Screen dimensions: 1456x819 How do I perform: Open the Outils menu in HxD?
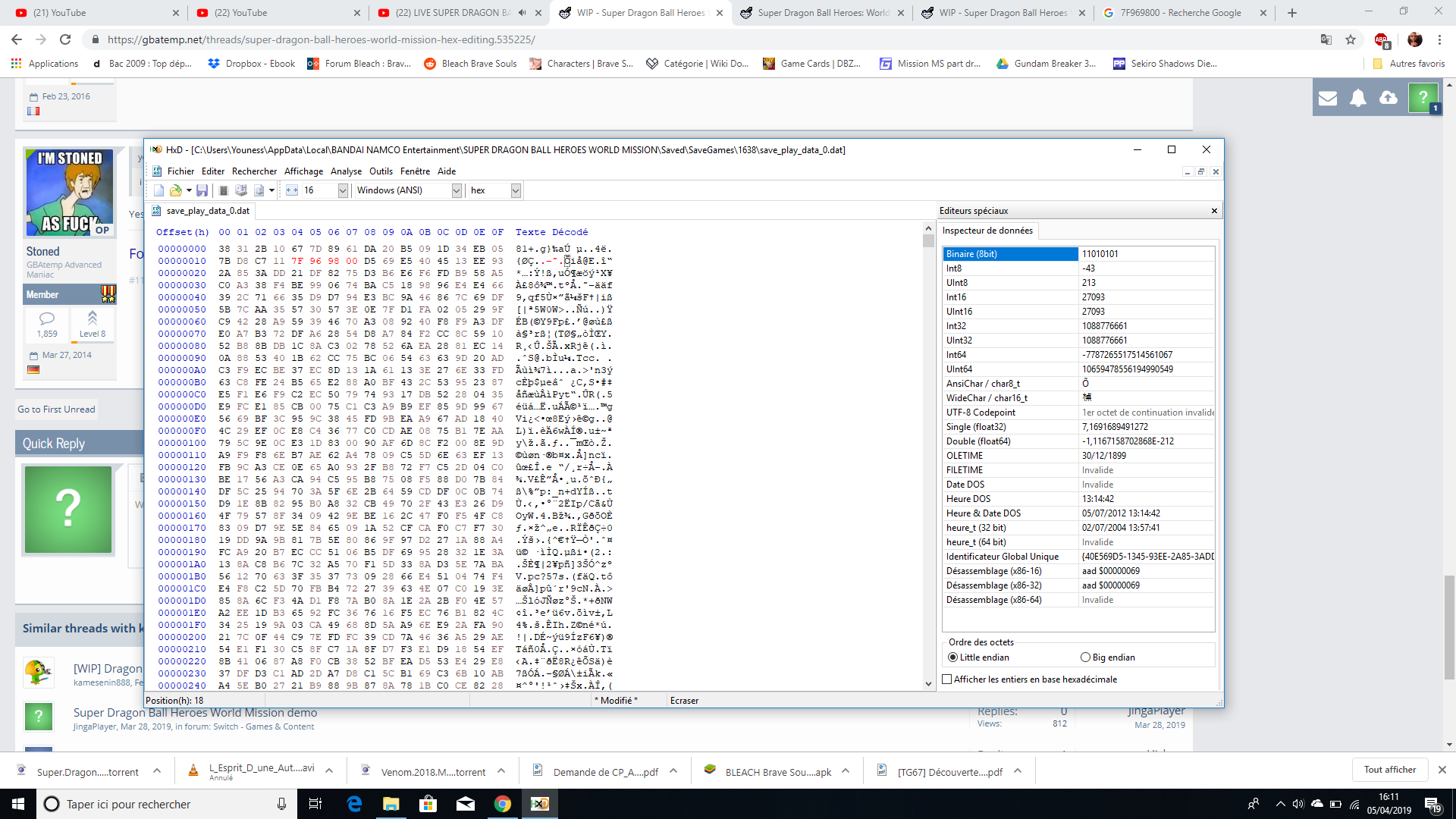click(x=381, y=171)
